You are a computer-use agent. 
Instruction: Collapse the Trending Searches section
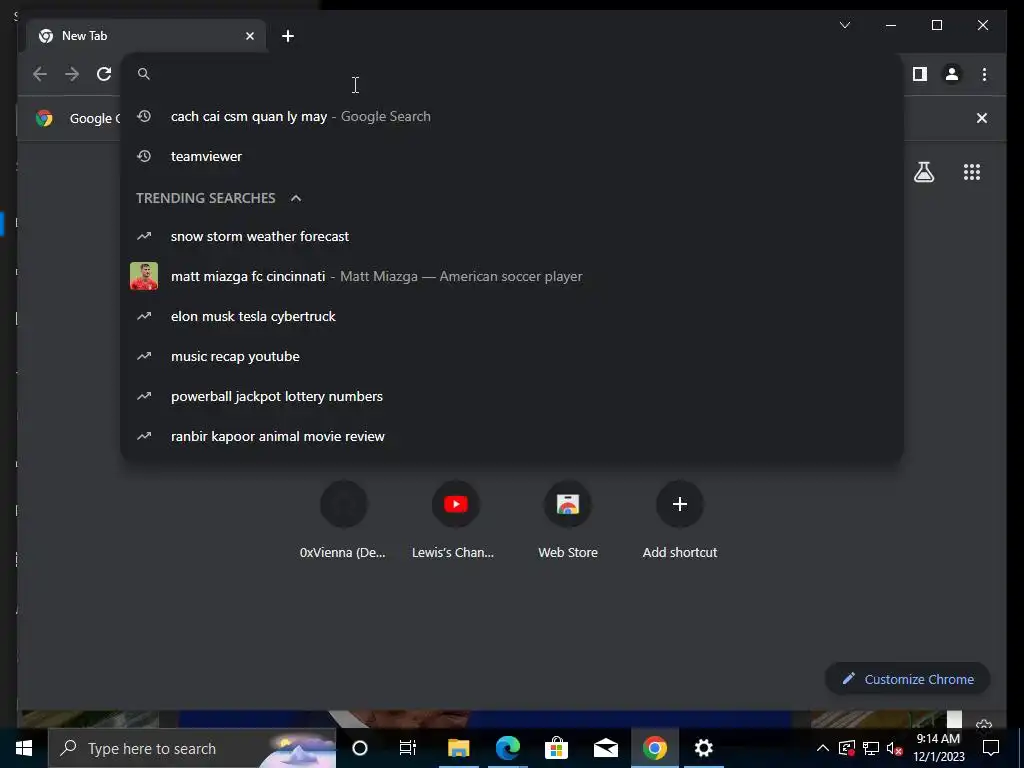click(296, 198)
